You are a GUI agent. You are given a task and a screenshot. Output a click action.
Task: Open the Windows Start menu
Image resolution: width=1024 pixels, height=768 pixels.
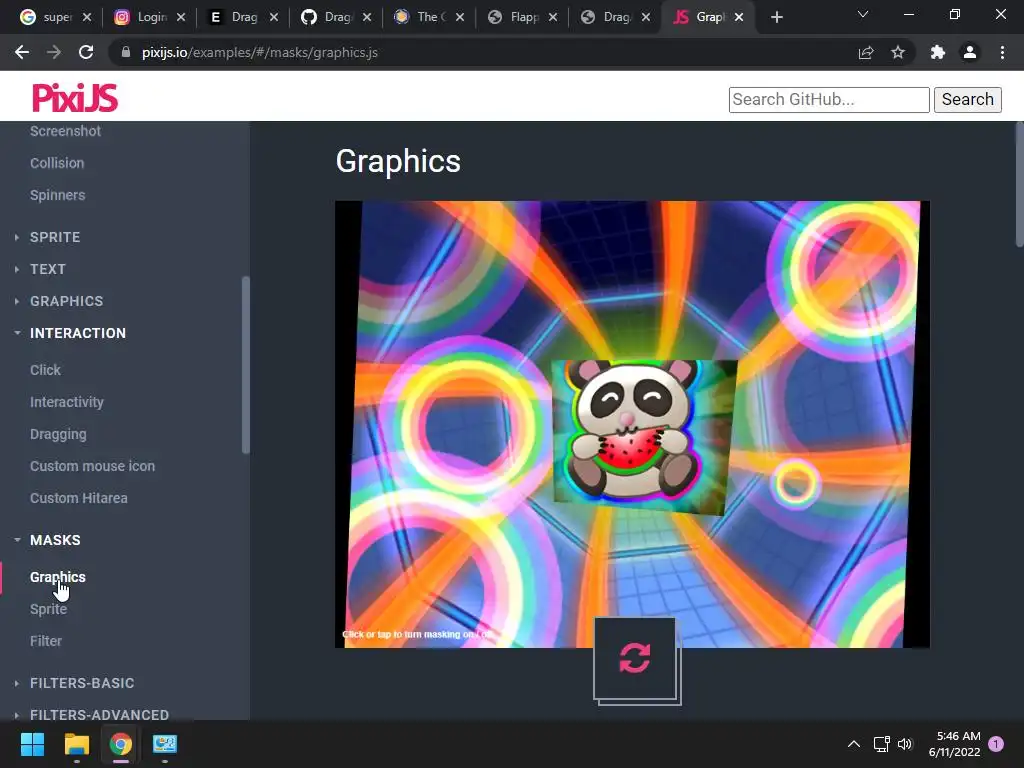(x=32, y=744)
